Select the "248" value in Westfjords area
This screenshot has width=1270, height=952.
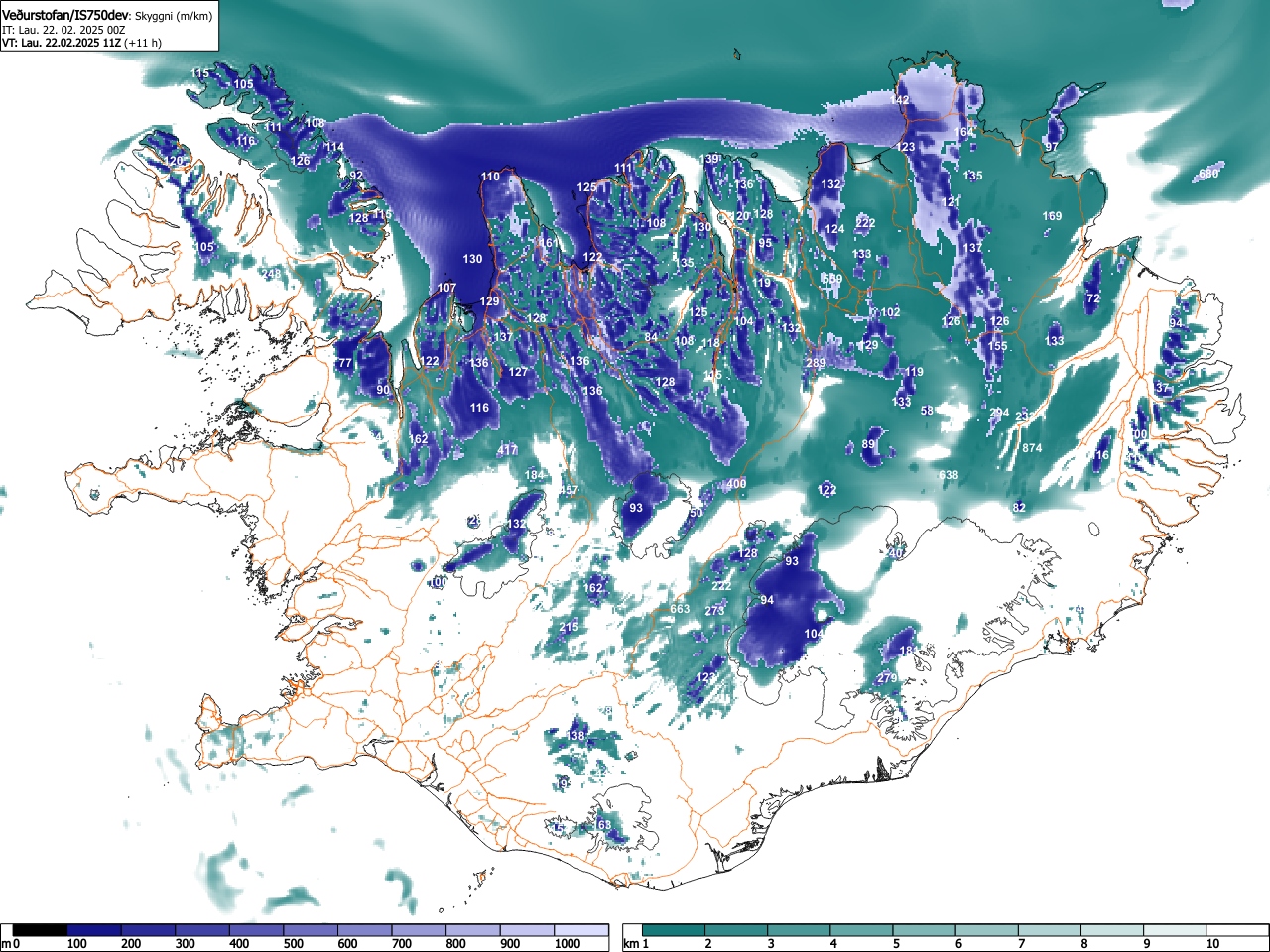(x=270, y=274)
